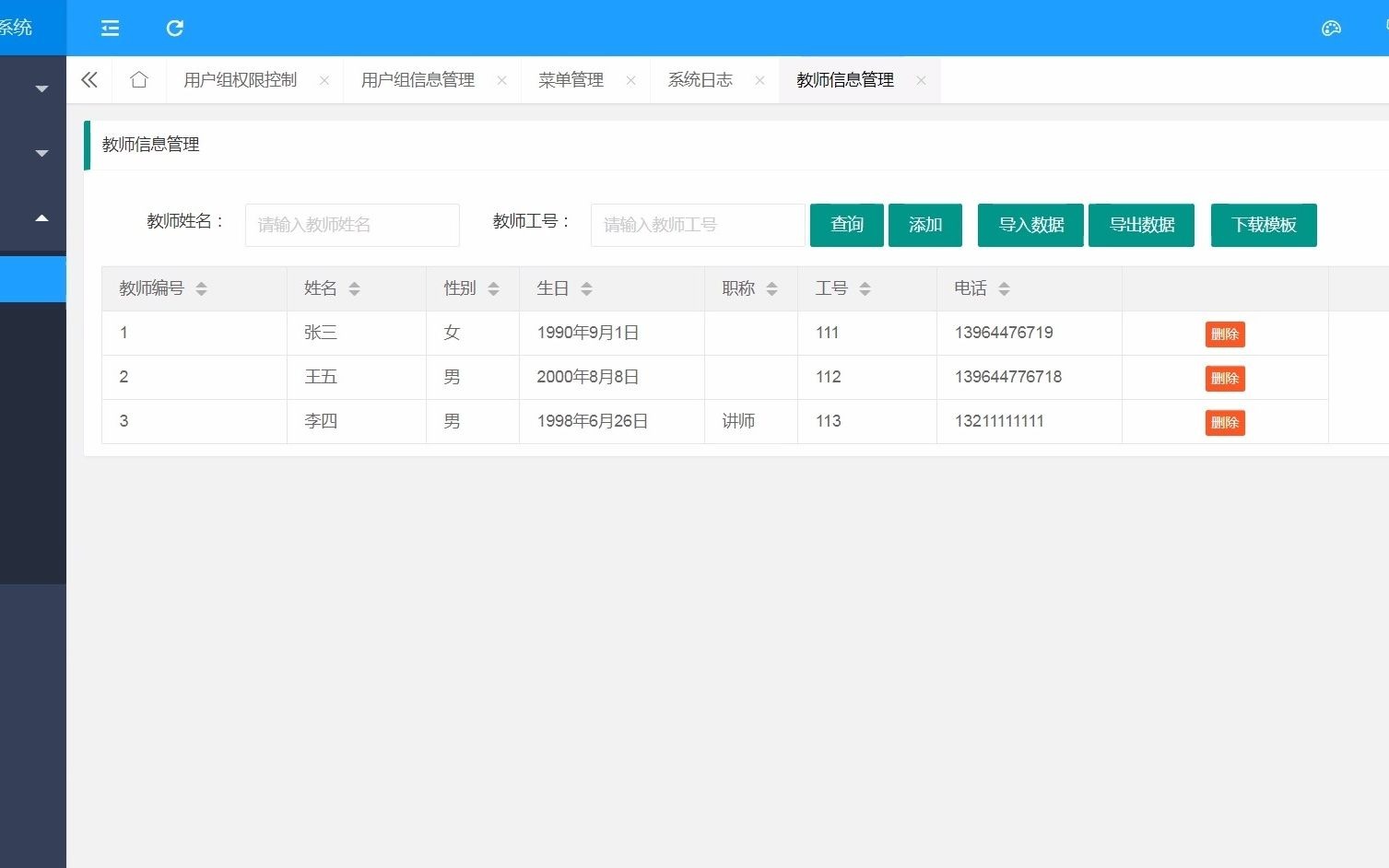Sort by 姓名 column arrows
The height and width of the screenshot is (868, 1389).
point(354,289)
